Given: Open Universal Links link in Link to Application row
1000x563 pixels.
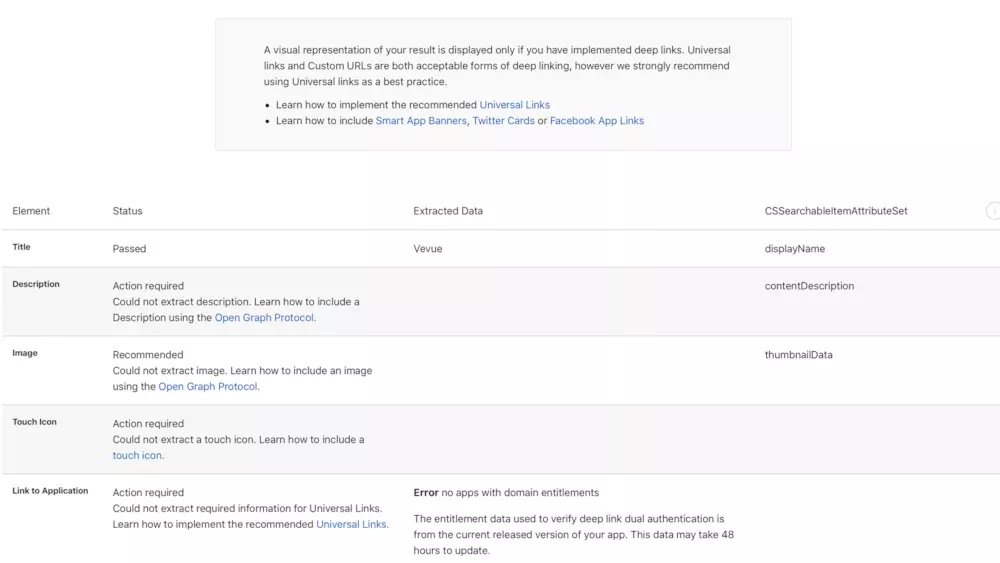Looking at the screenshot, I should pyautogui.click(x=351, y=524).
